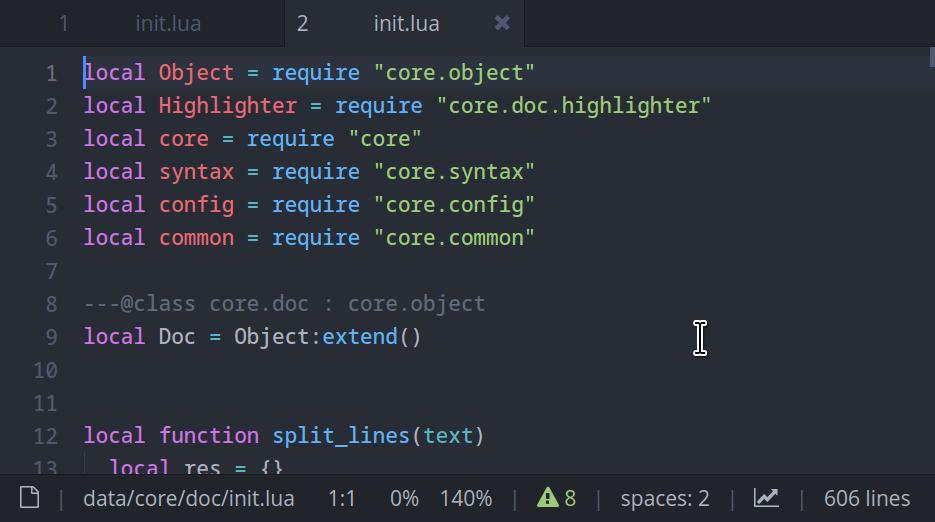The image size is (935, 522).
Task: Click the split_lines function name
Action: click(341, 435)
